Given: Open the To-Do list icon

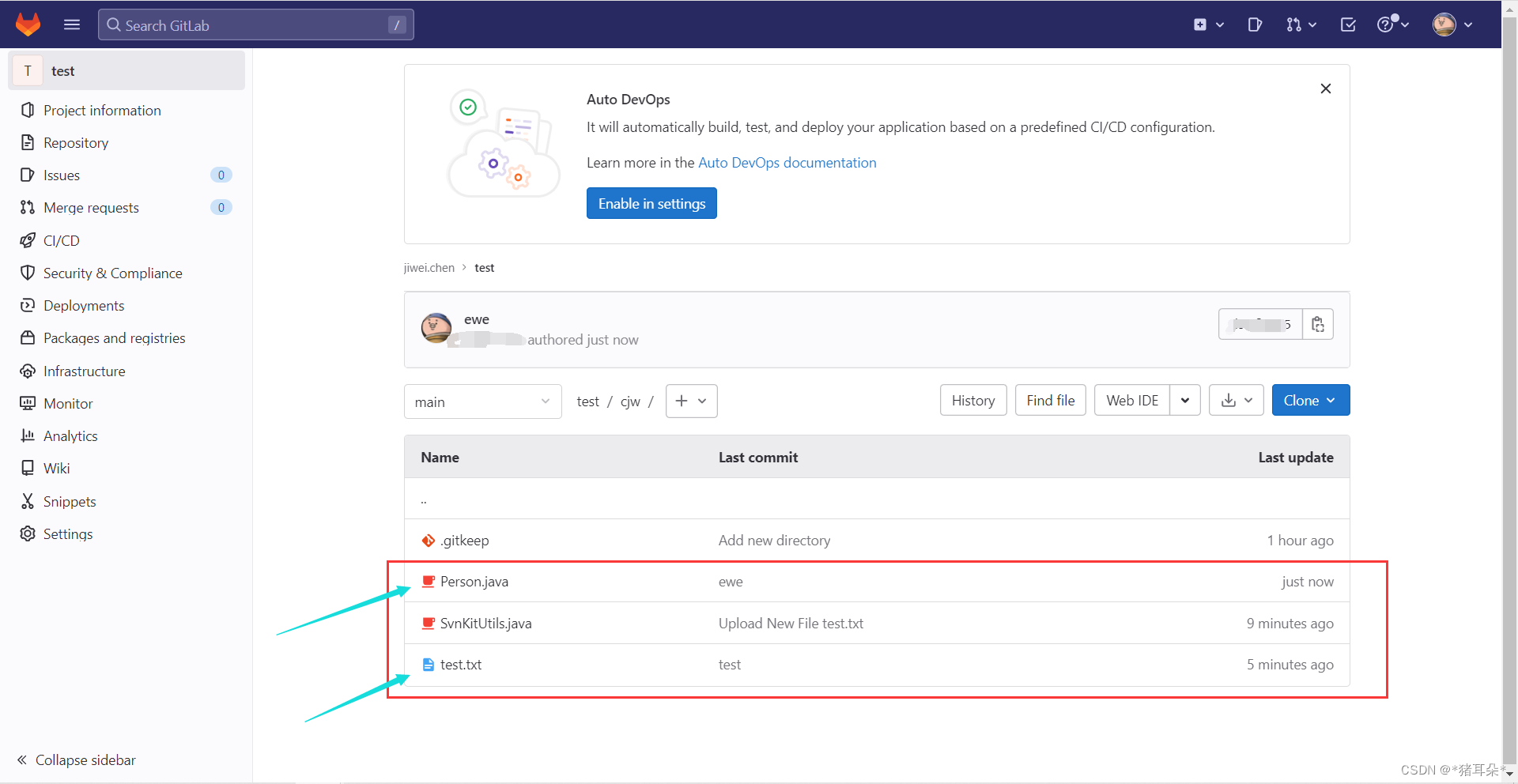Looking at the screenshot, I should pyautogui.click(x=1347, y=24).
